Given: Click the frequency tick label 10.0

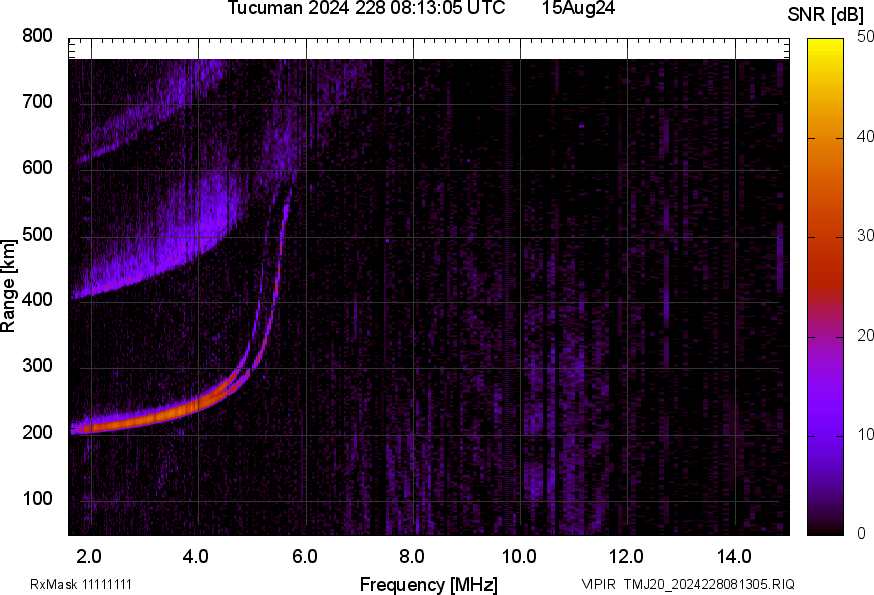Looking at the screenshot, I should coord(519,557).
